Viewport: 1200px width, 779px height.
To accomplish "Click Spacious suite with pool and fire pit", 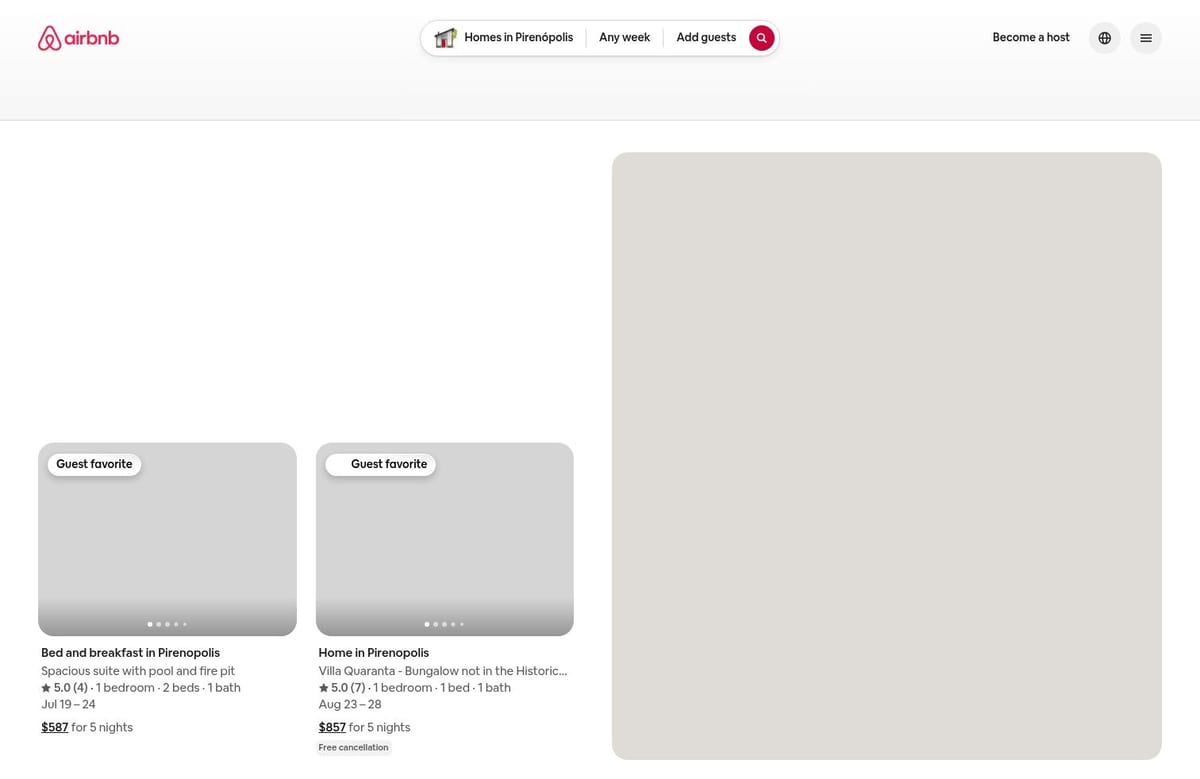I will click(x=138, y=671).
